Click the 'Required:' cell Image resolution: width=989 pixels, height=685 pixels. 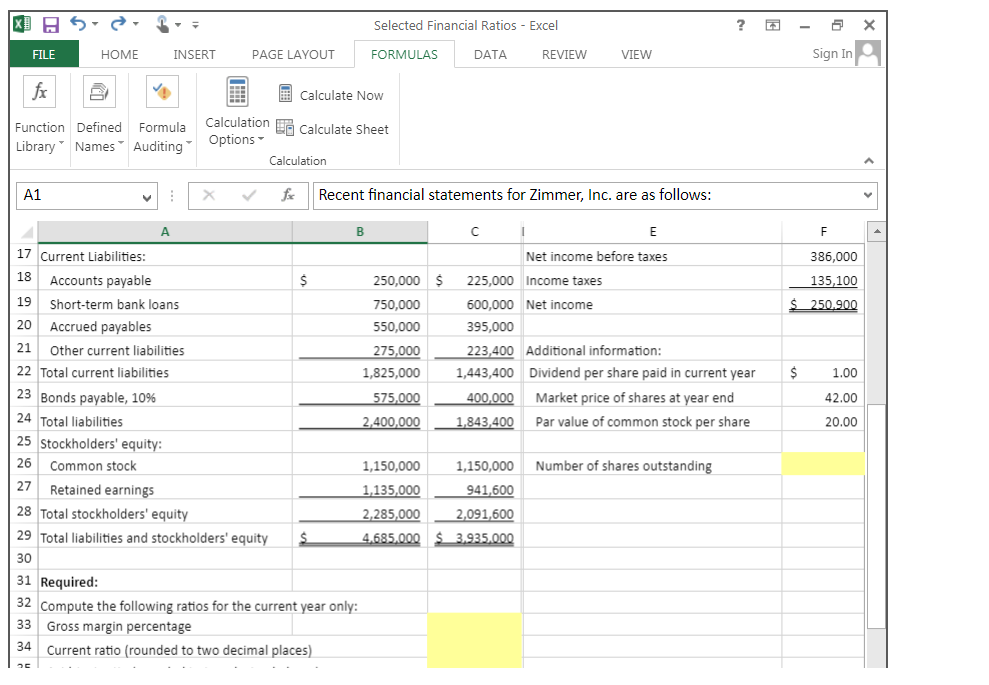tap(165, 582)
